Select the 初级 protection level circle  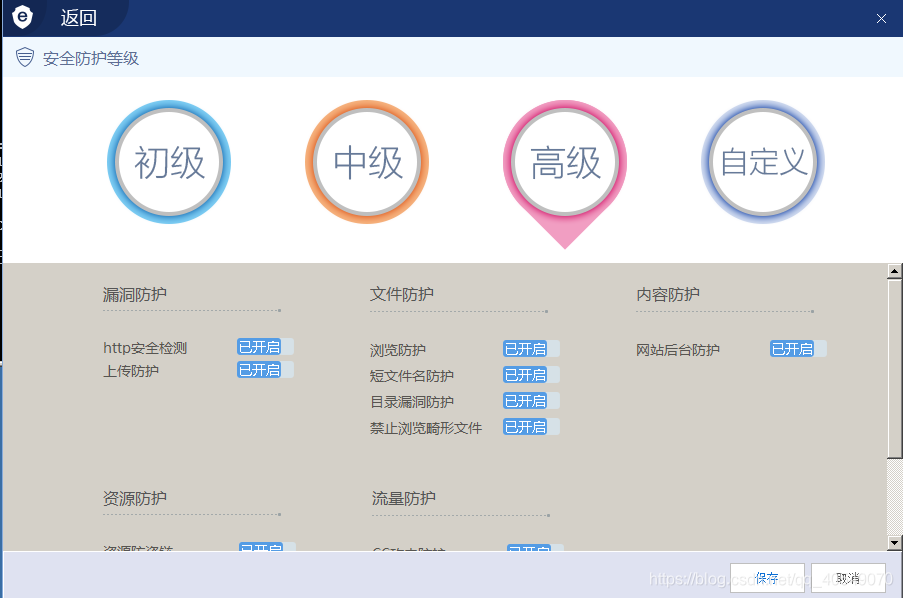169,162
